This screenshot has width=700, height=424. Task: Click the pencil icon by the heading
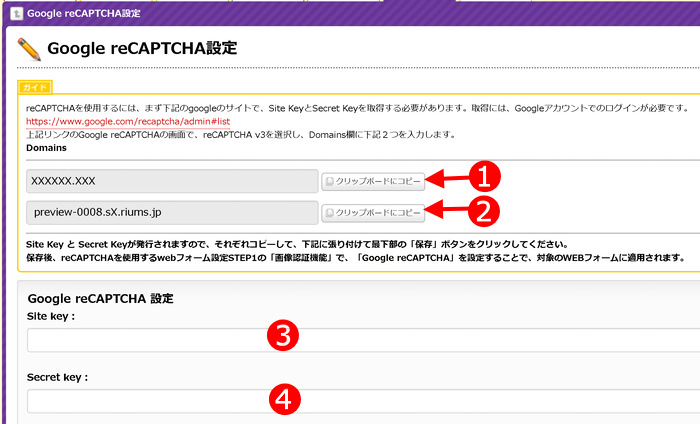click(29, 49)
